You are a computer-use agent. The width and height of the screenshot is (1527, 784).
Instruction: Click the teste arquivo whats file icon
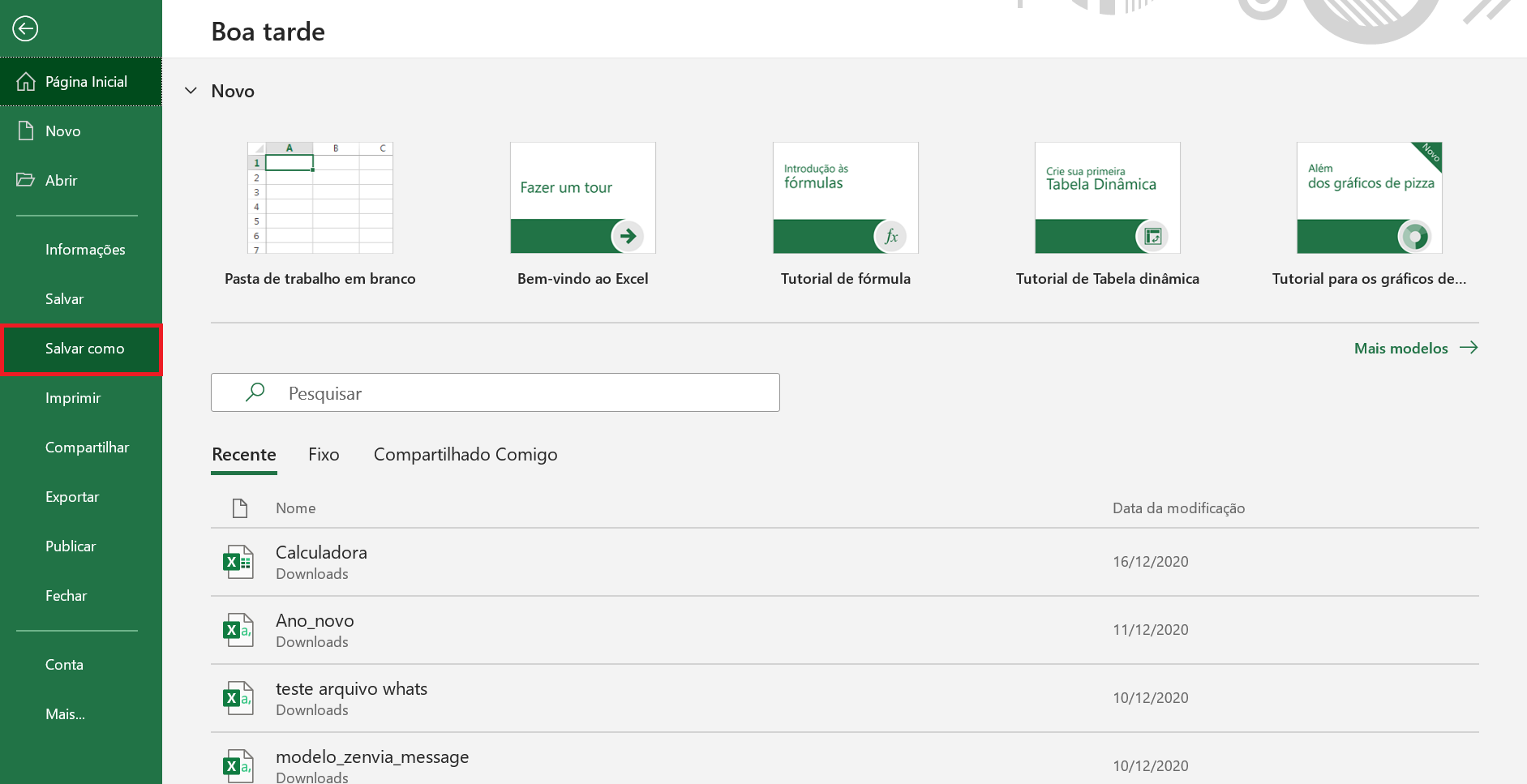(x=238, y=698)
